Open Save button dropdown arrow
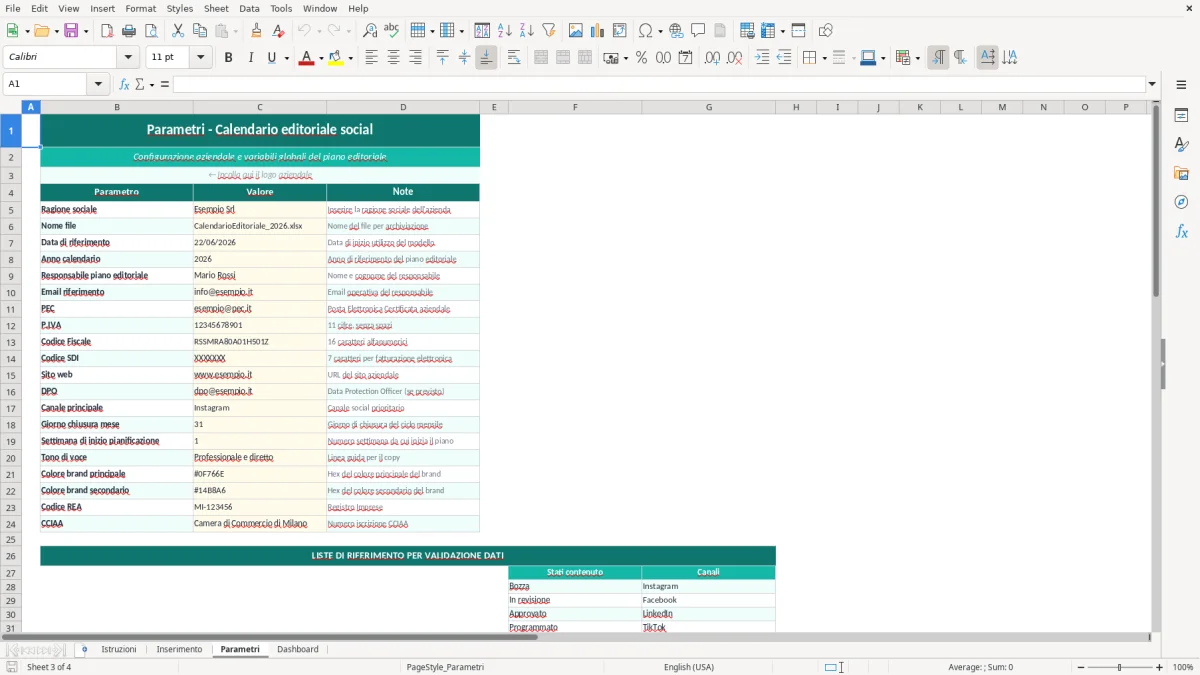Viewport: 1200px width, 675px height. click(x=86, y=31)
